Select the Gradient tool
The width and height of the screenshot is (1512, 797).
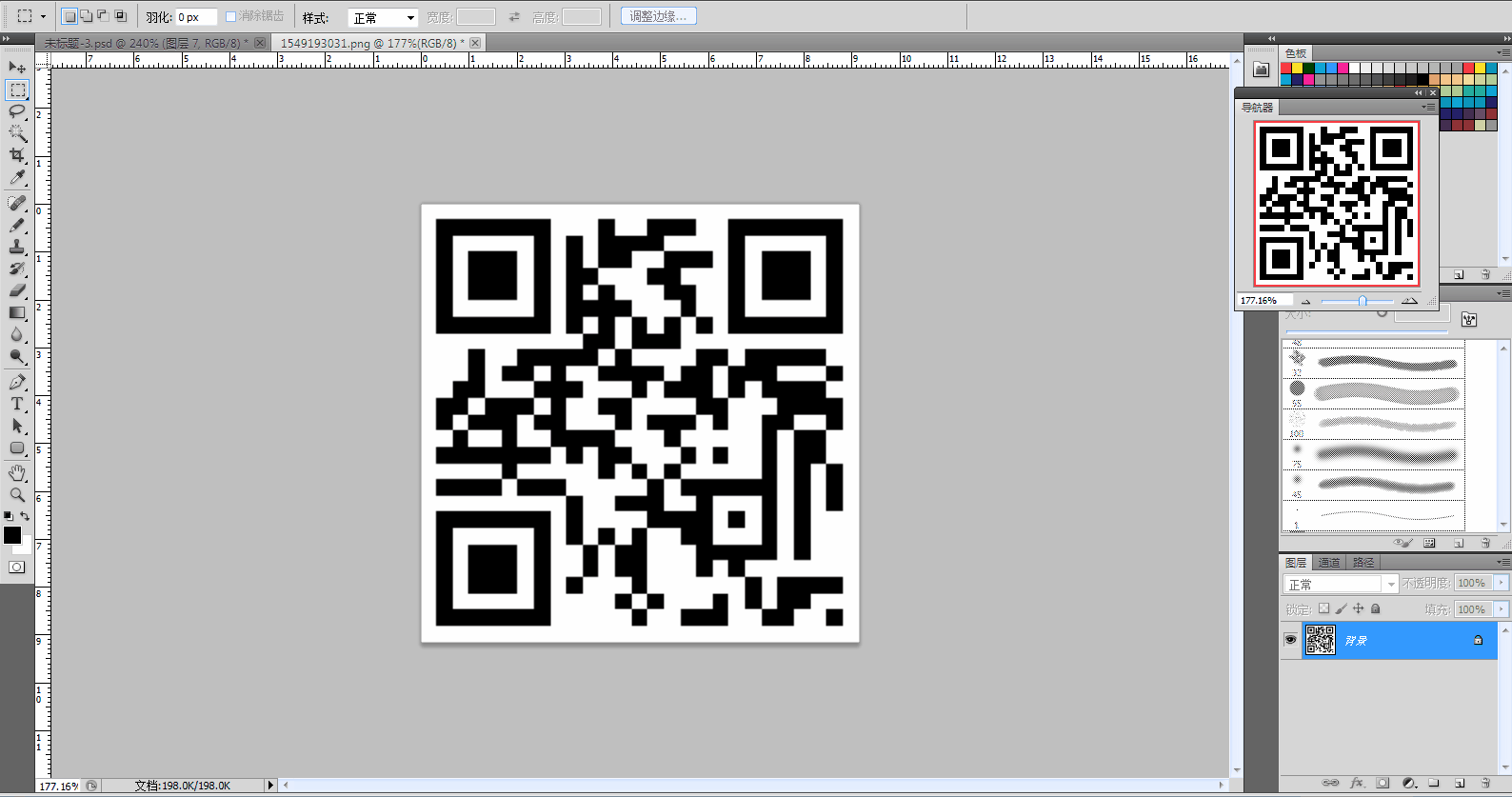pos(17,312)
